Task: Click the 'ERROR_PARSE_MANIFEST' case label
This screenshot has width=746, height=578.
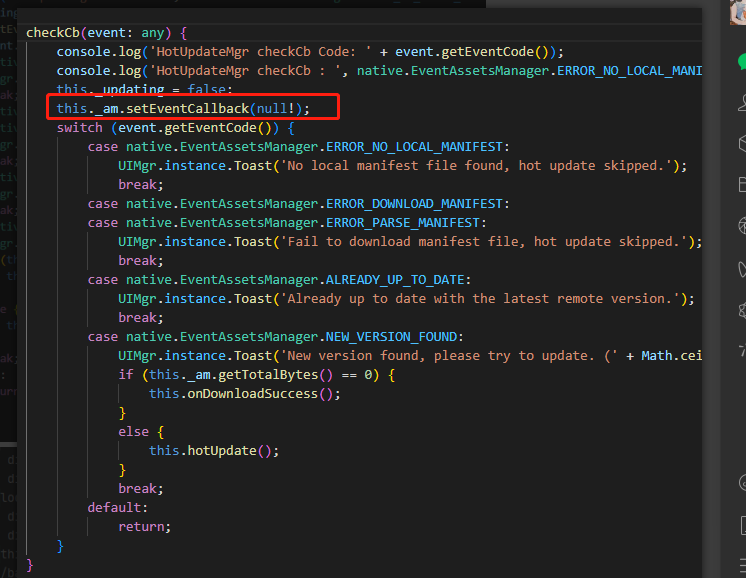Action: (287, 223)
